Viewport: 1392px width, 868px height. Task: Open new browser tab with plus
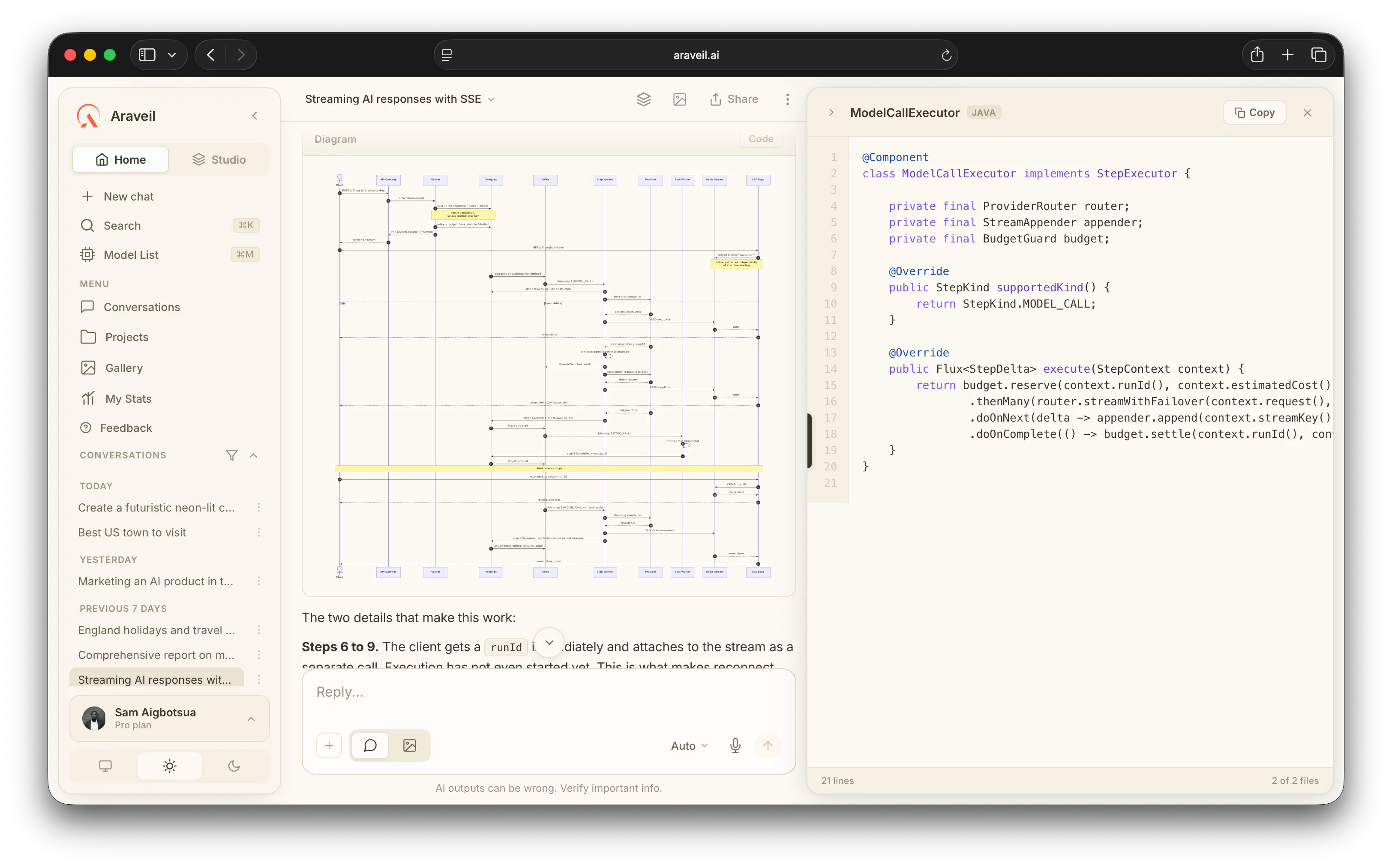[1287, 54]
